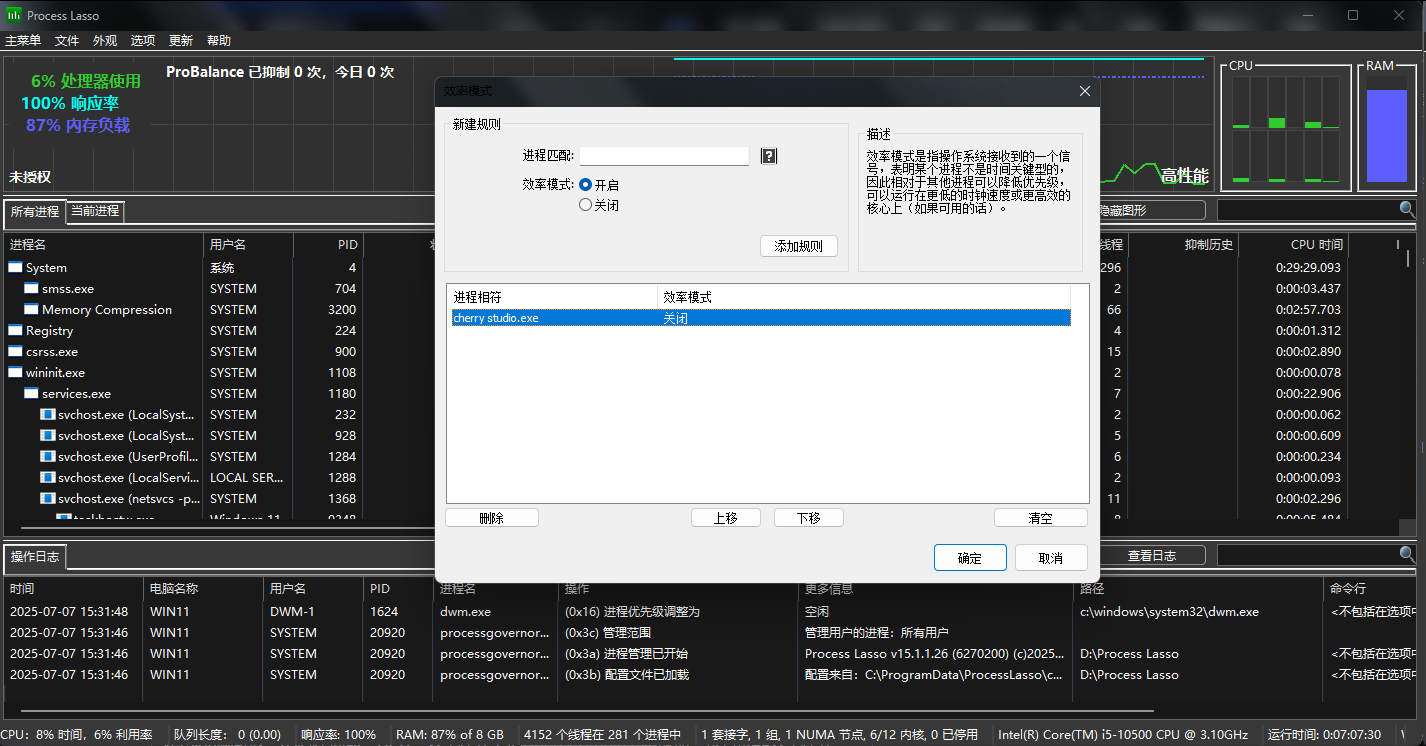The height and width of the screenshot is (746, 1426).
Task: Click the 路径 column header in log
Action: (1199, 589)
